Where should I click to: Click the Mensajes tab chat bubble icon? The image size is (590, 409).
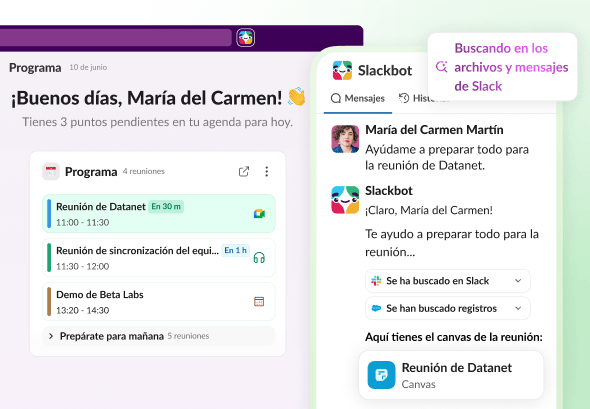point(336,99)
